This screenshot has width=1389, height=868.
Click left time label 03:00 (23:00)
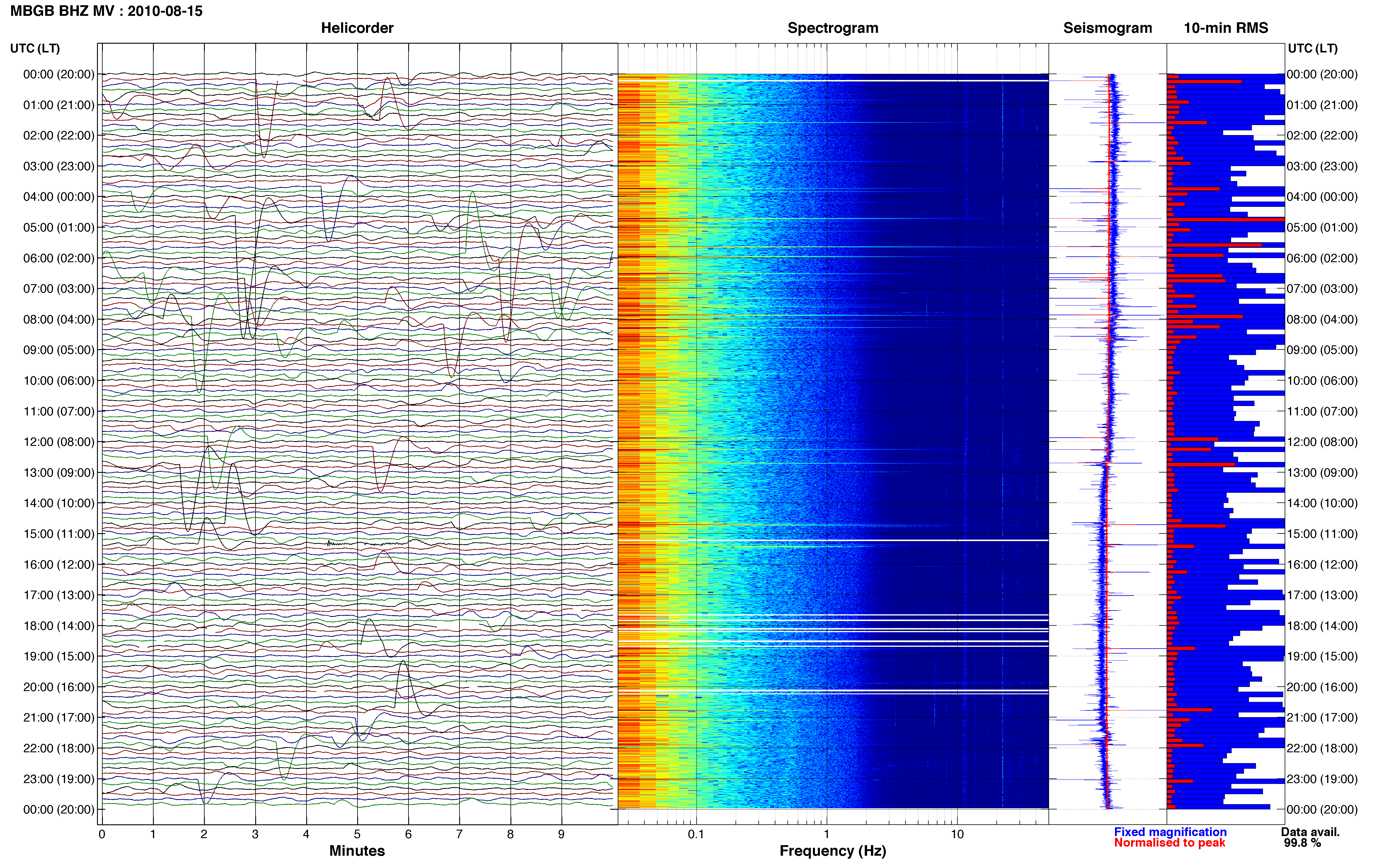tap(59, 166)
